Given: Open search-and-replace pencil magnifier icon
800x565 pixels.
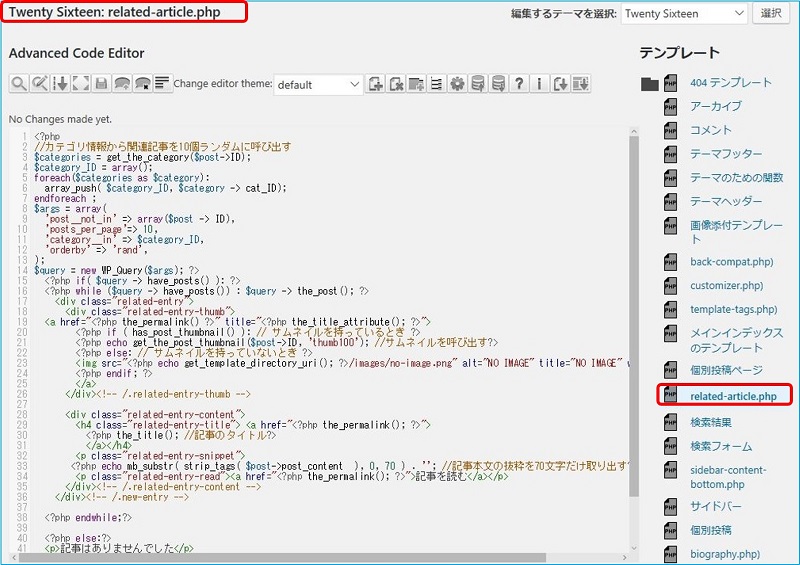Looking at the screenshot, I should pyautogui.click(x=39, y=83).
